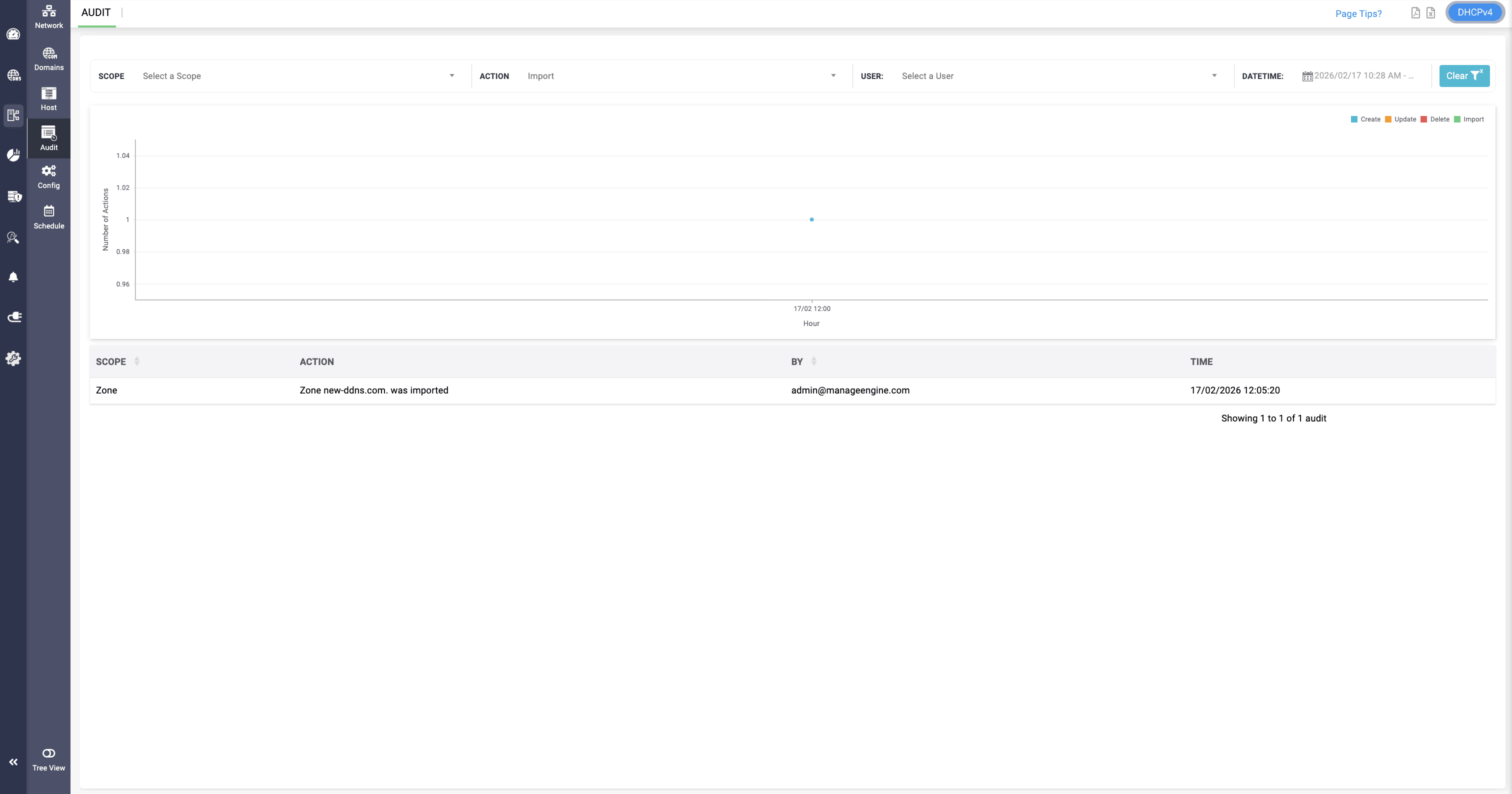The width and height of the screenshot is (1512, 794).
Task: Open the Audit menu item in the sidebar
Action: [48, 138]
